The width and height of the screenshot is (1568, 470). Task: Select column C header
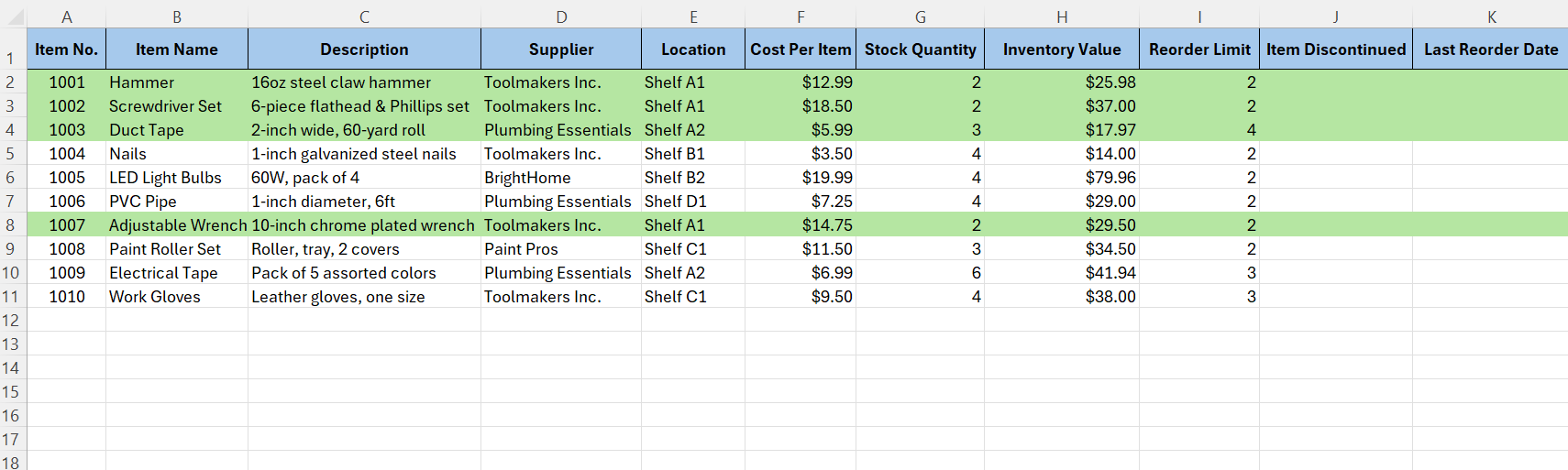click(x=364, y=16)
